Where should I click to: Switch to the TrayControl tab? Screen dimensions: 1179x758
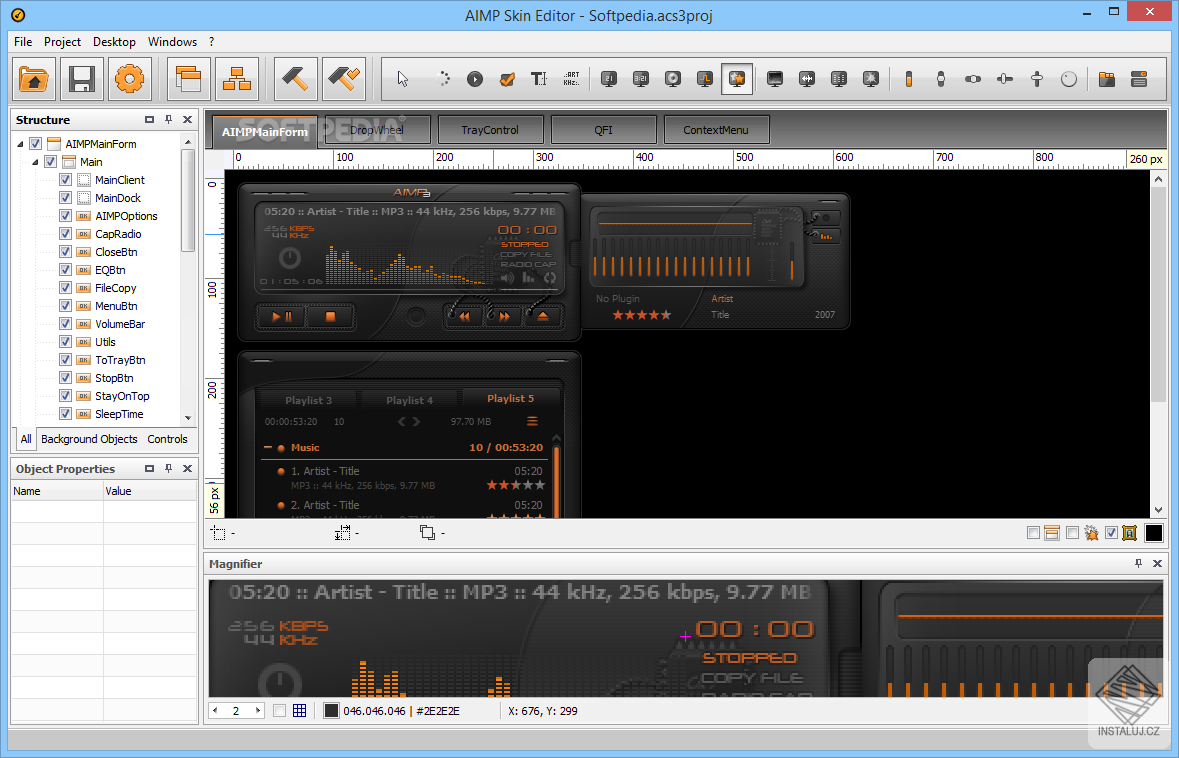490,130
